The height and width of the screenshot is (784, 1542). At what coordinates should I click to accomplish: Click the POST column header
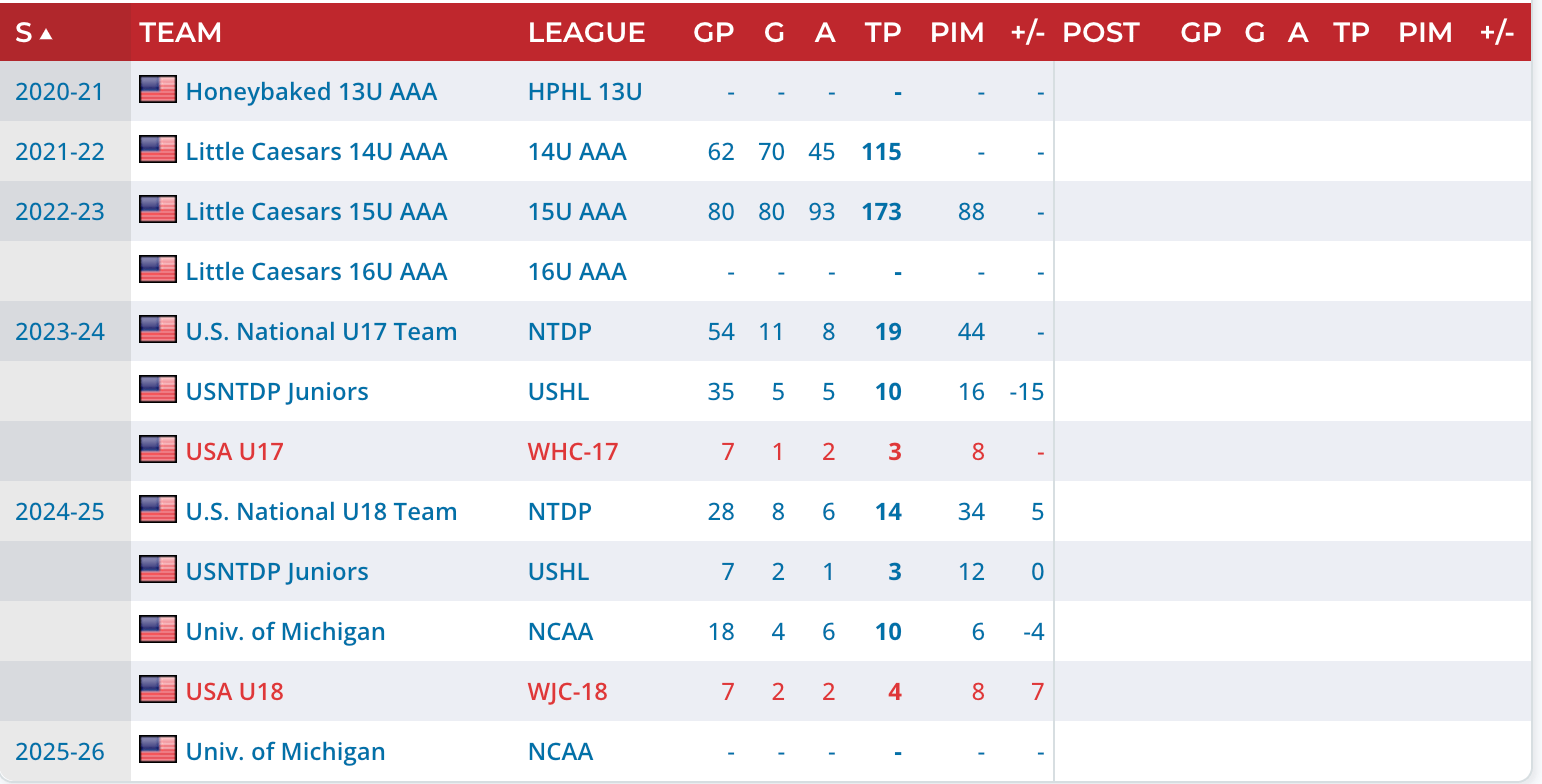coord(1100,33)
